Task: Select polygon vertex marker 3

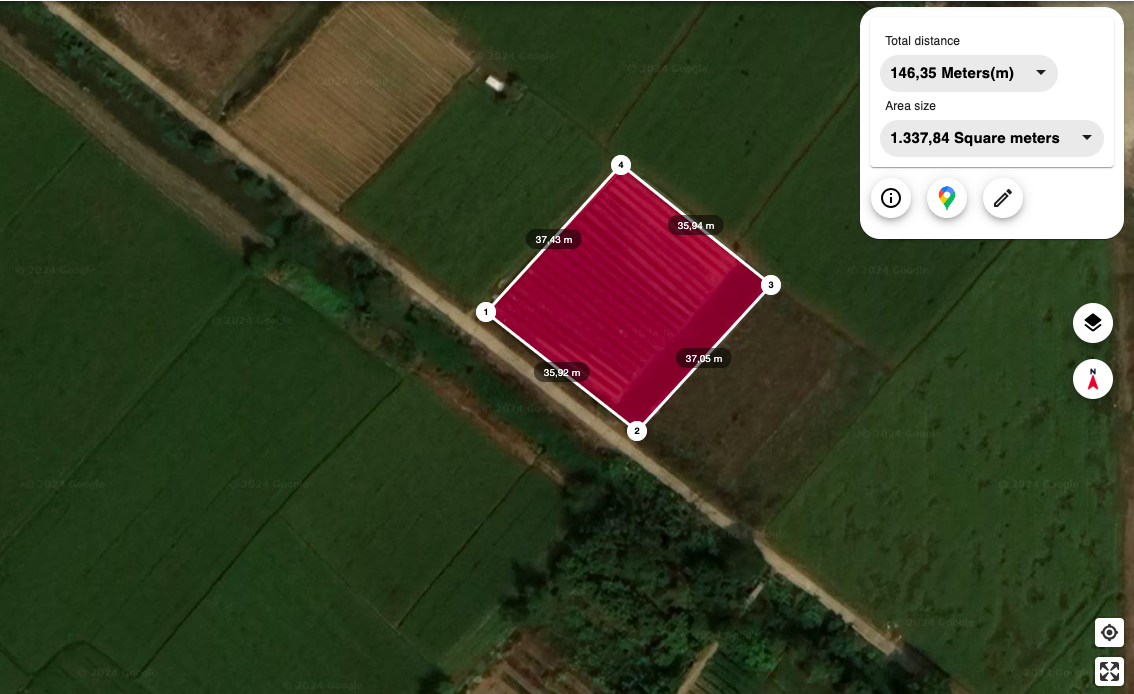Action: coord(771,285)
